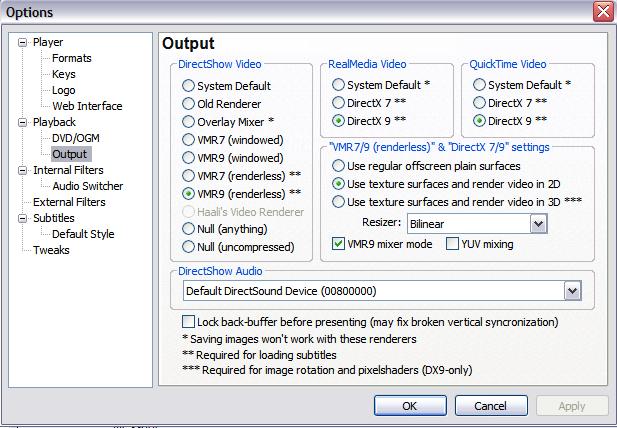Collapse the Playback tree node
The height and width of the screenshot is (428, 617).
click(22, 122)
